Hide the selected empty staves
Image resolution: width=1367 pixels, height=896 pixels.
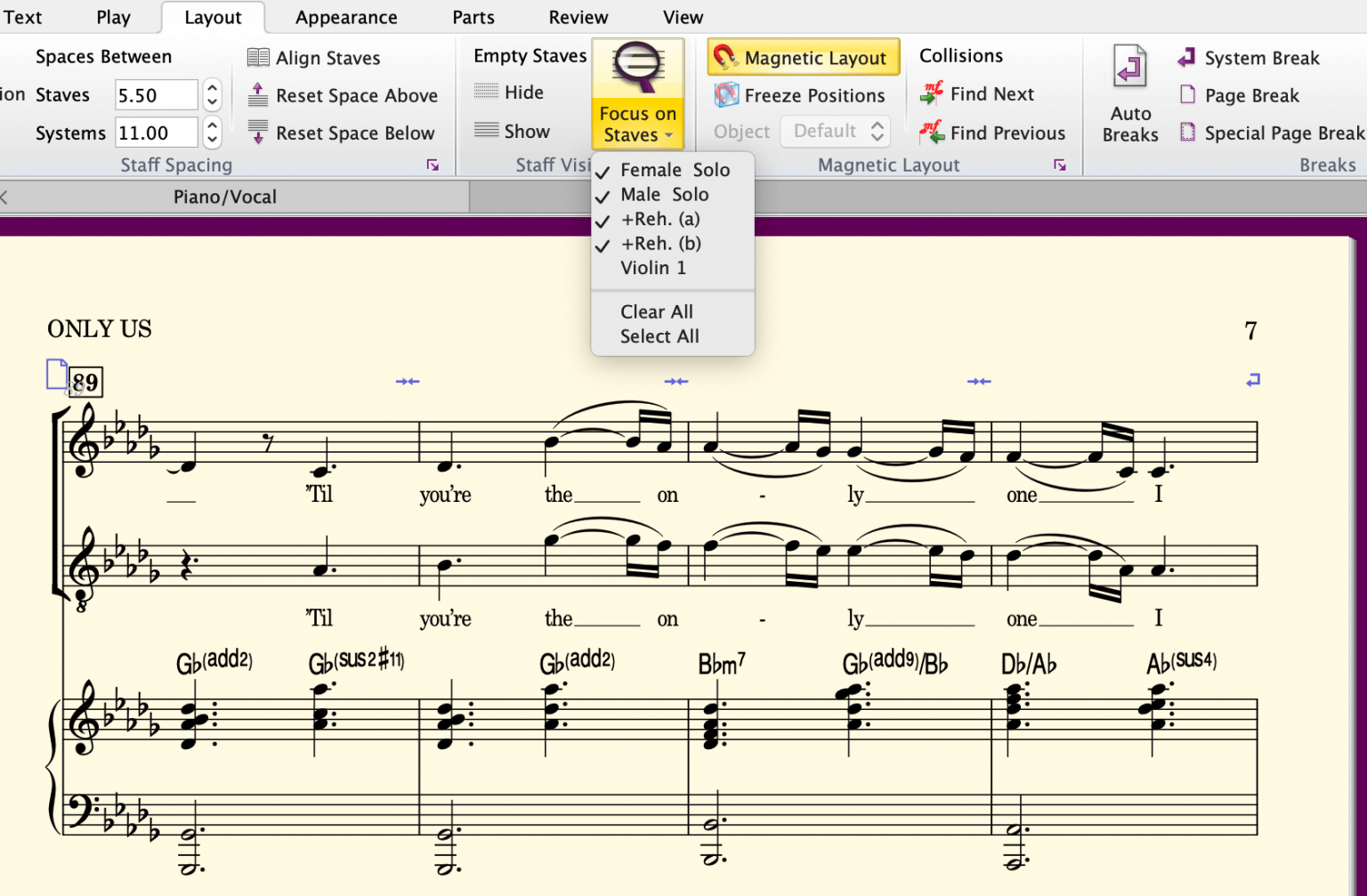522,92
